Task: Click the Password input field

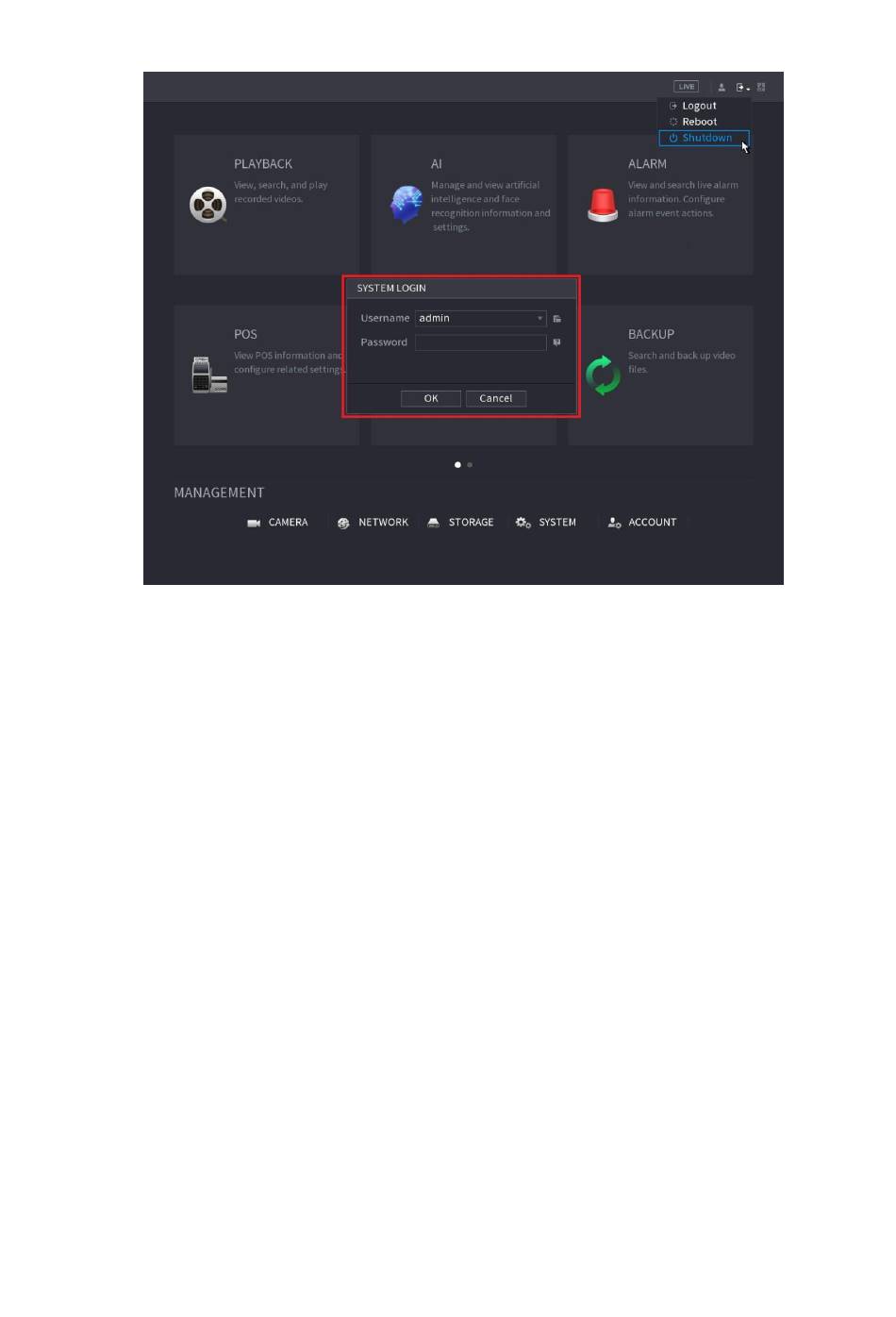Action: [x=481, y=342]
